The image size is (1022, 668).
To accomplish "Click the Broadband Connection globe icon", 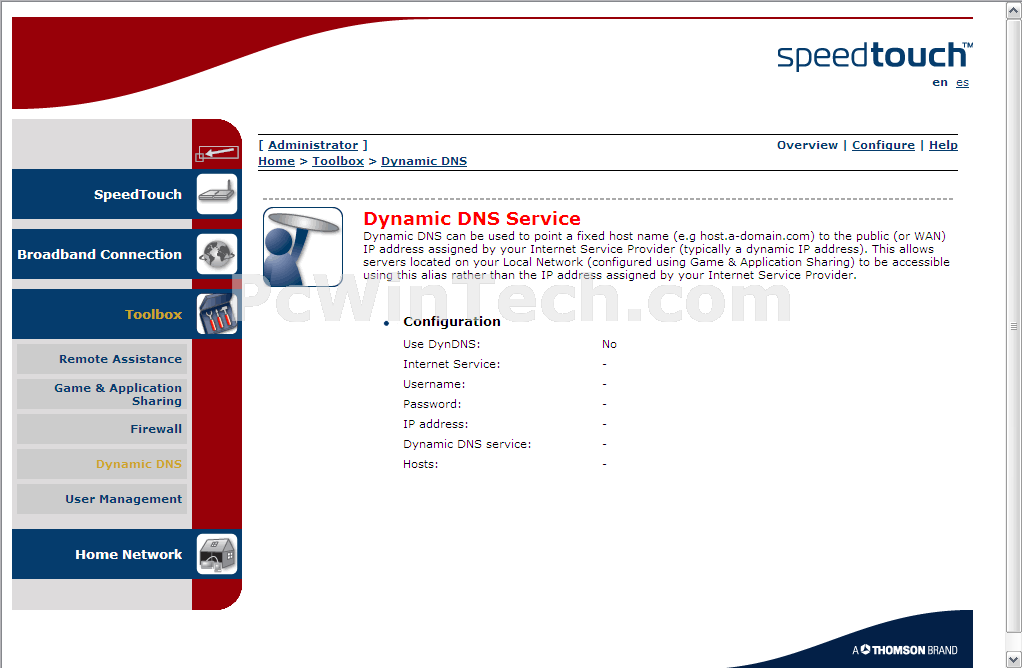I will [x=217, y=254].
